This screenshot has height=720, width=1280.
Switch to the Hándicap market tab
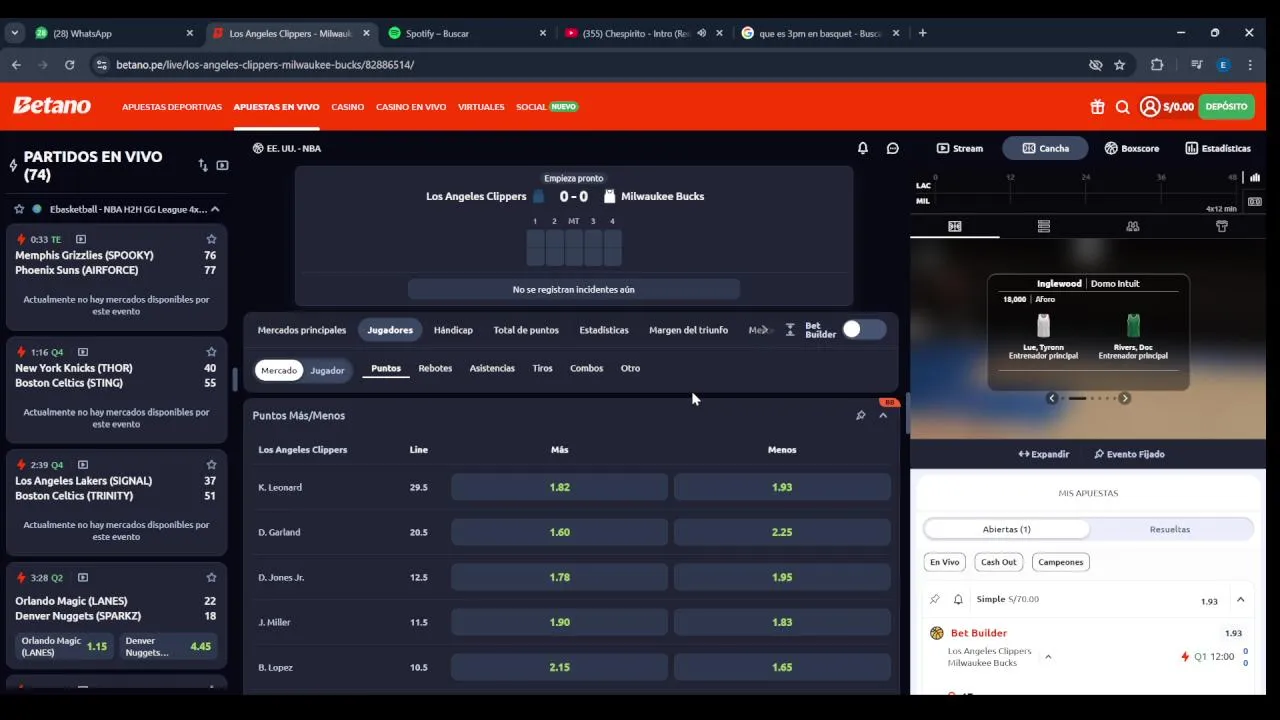[453, 330]
